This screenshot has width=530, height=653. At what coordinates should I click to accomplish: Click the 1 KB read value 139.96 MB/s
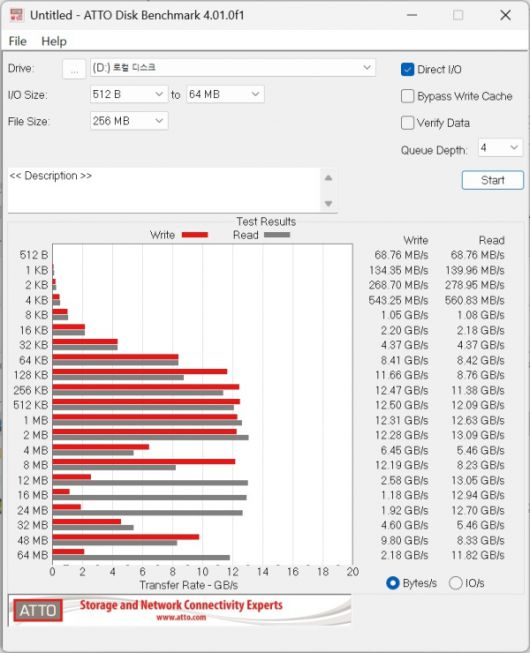(475, 270)
